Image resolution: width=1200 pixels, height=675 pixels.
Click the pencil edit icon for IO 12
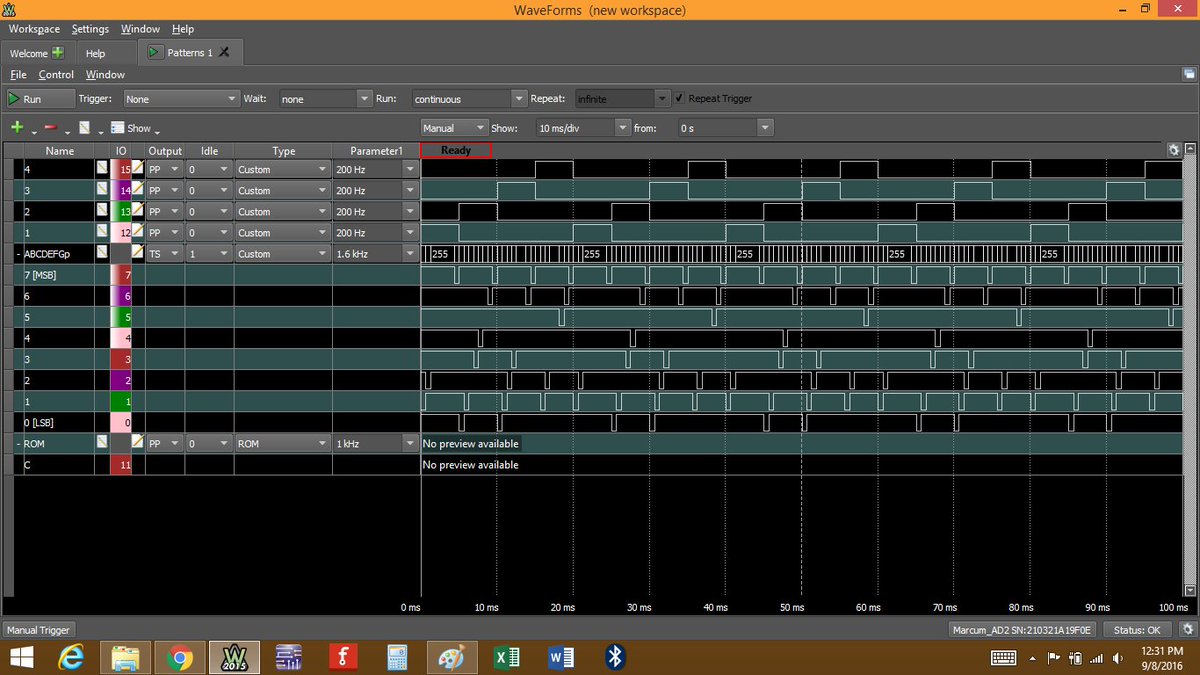coord(139,232)
